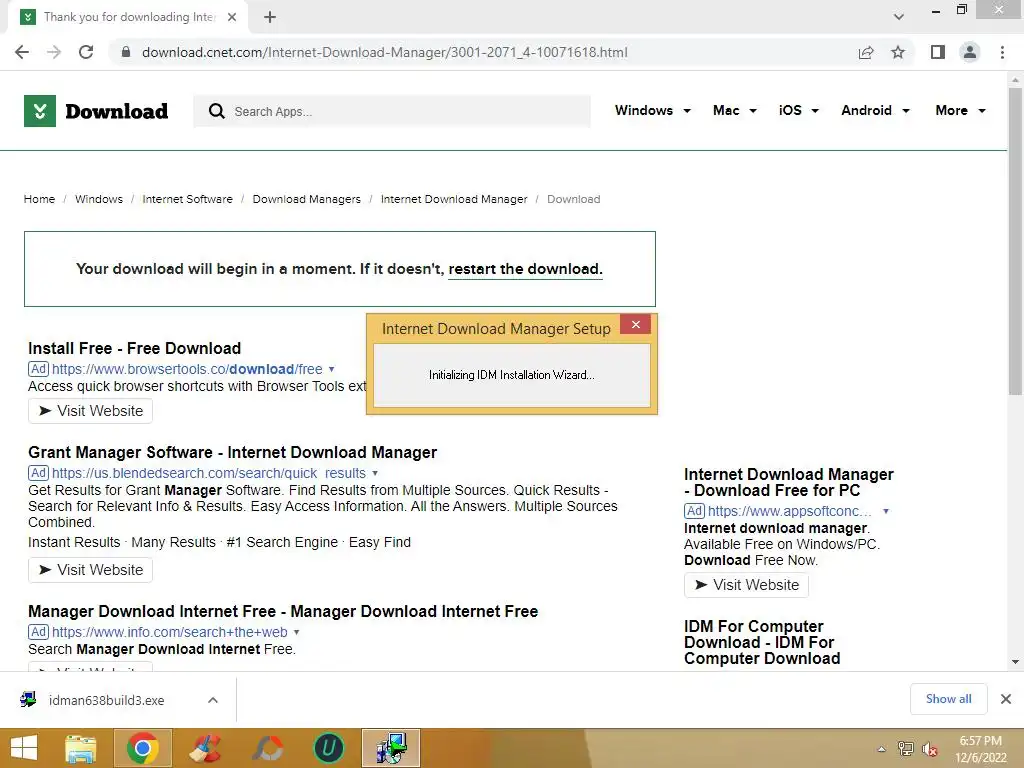Click the green Download.com logo icon
The image size is (1024, 768).
click(40, 111)
